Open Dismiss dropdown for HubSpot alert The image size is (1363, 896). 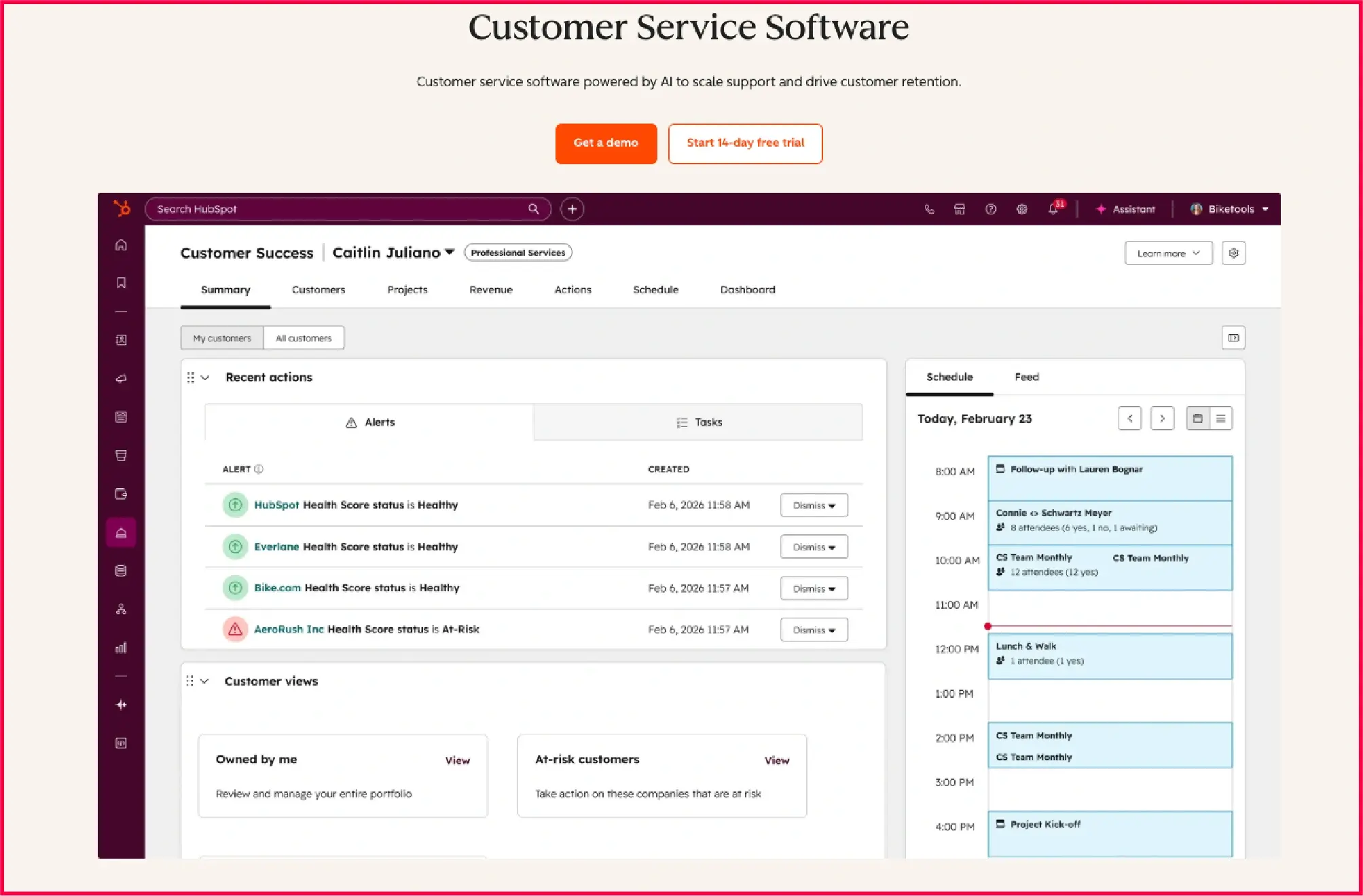814,505
